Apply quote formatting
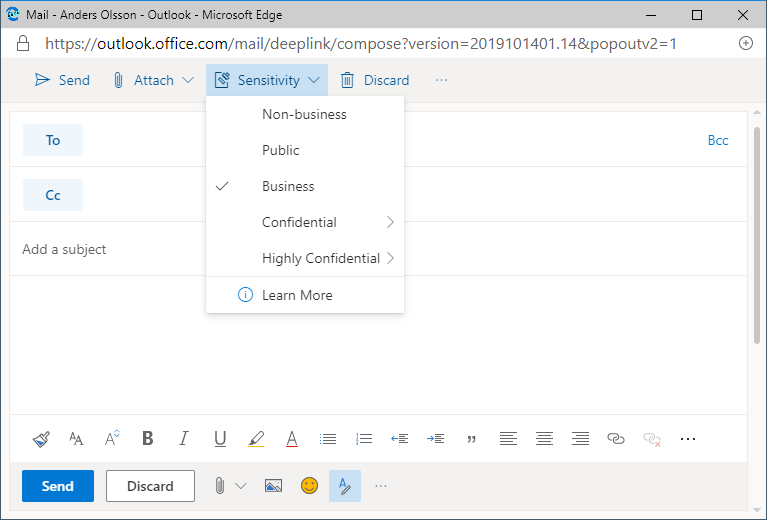767x520 pixels. tap(471, 438)
